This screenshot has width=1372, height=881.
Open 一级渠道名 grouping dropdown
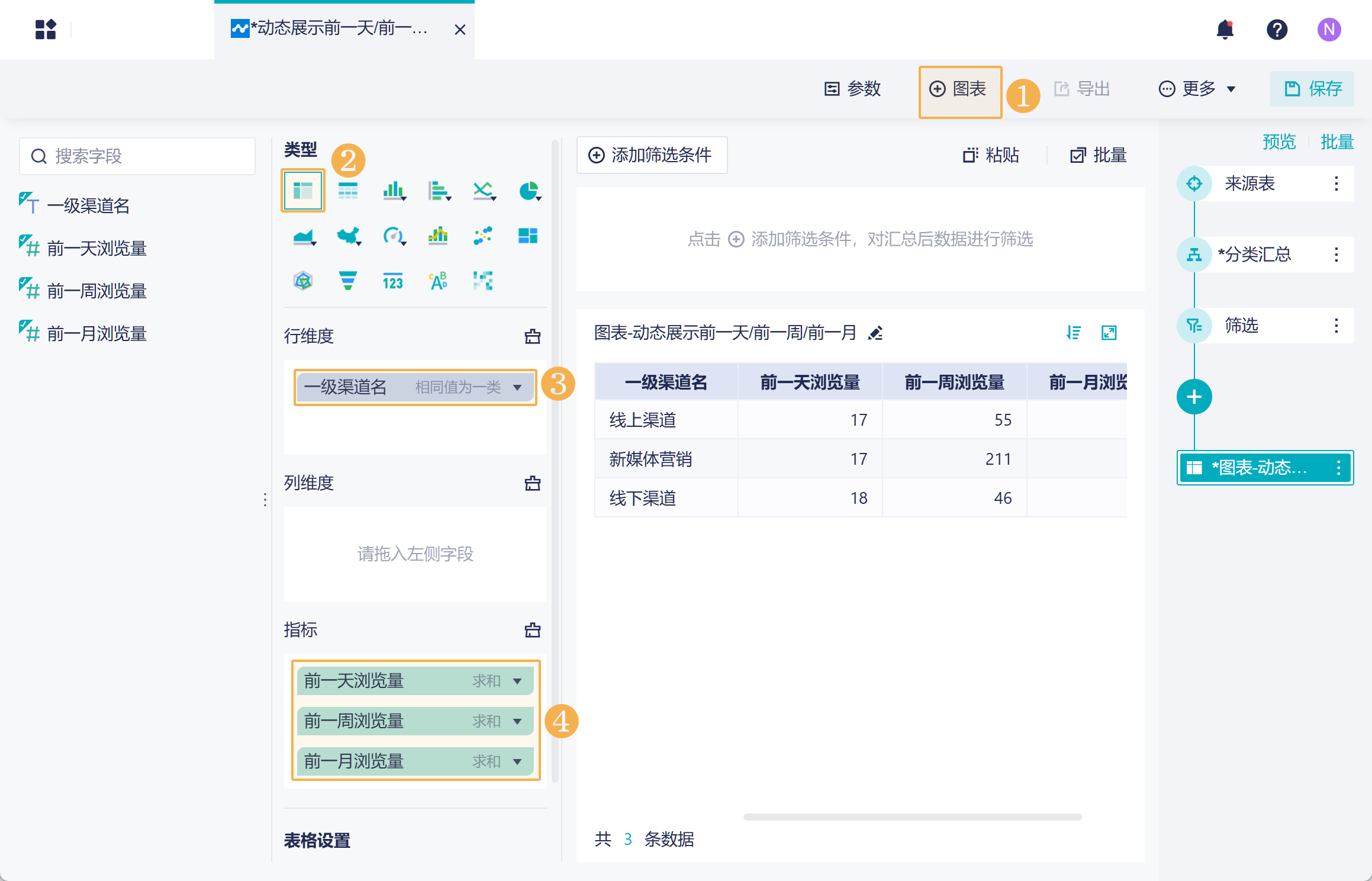point(517,388)
